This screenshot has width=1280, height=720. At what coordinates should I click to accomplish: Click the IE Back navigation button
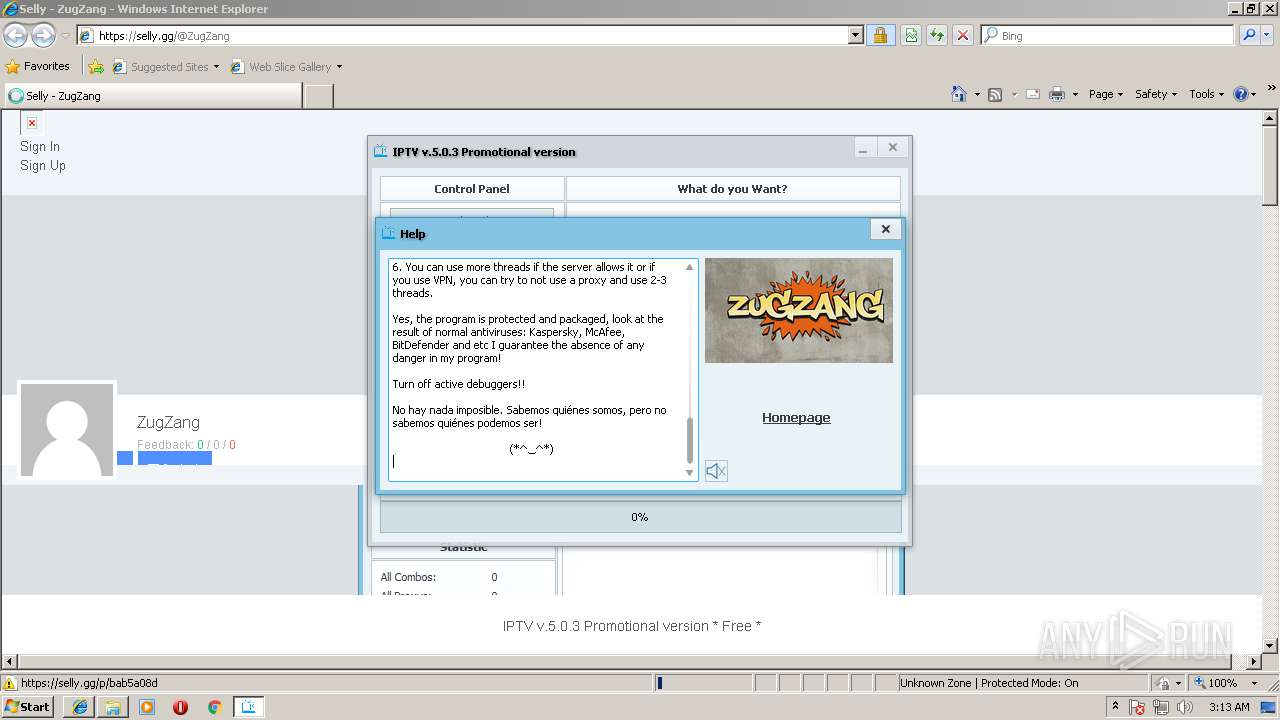tap(16, 35)
